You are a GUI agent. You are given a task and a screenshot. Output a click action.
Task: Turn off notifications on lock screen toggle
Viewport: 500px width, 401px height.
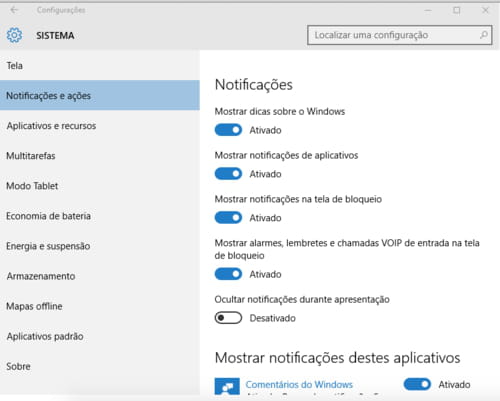(x=228, y=218)
